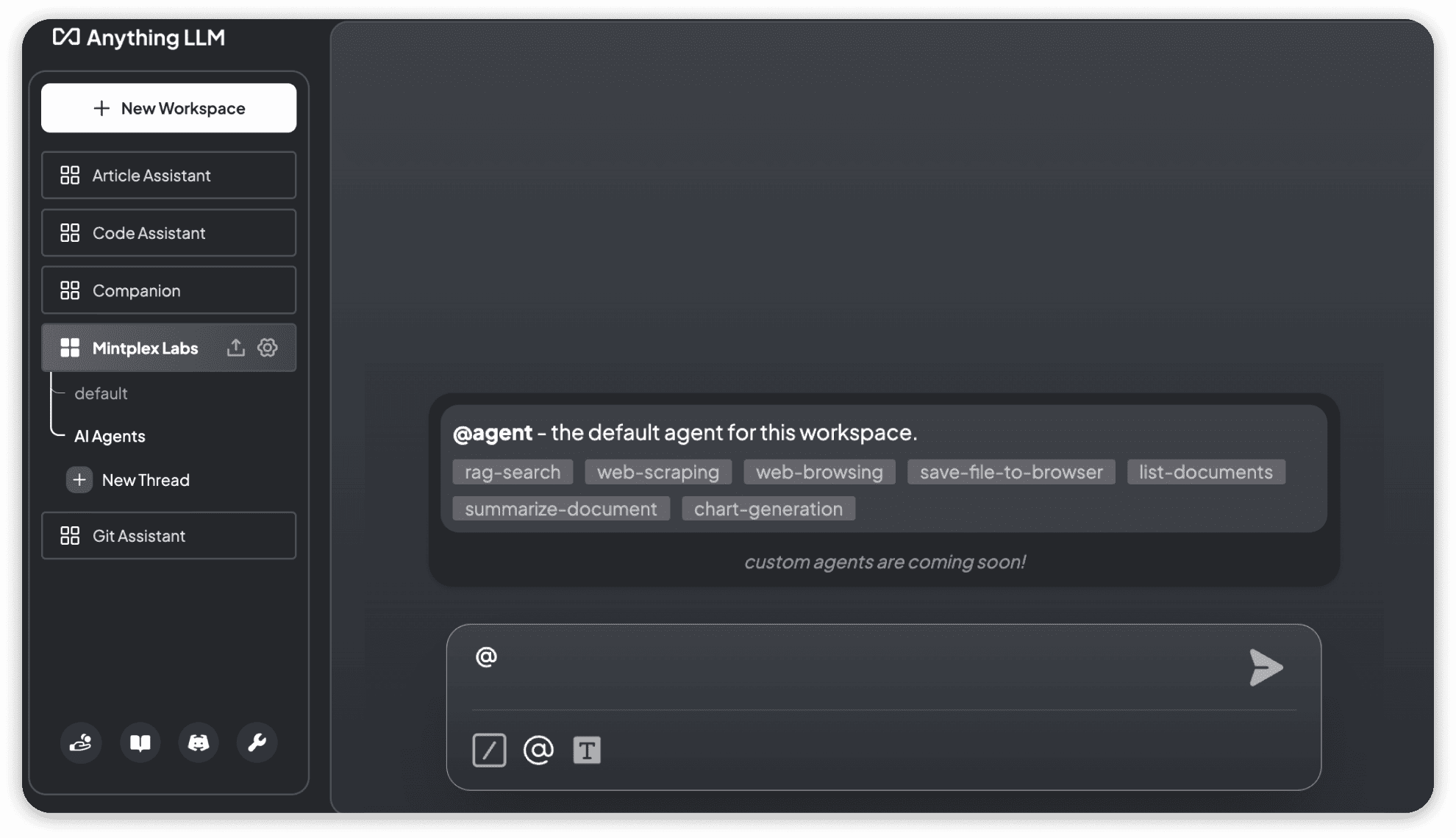Click the @ symbol in the input field
Screen dimensions: 1456x838
[x=487, y=657]
